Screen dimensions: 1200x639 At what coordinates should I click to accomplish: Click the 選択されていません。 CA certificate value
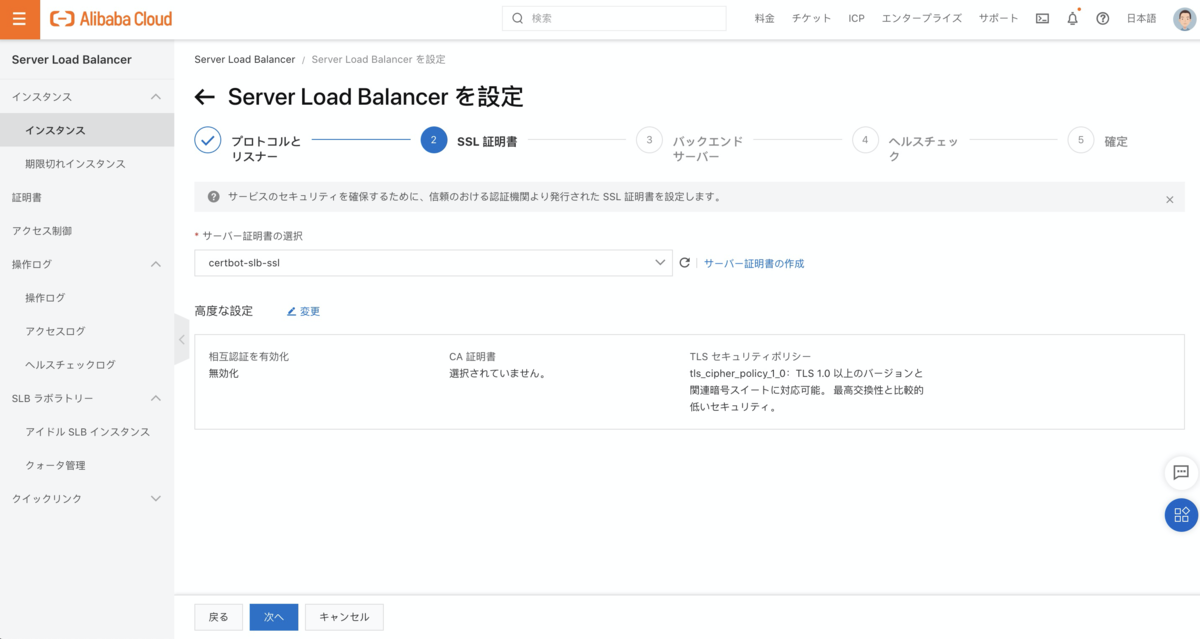tap(497, 373)
